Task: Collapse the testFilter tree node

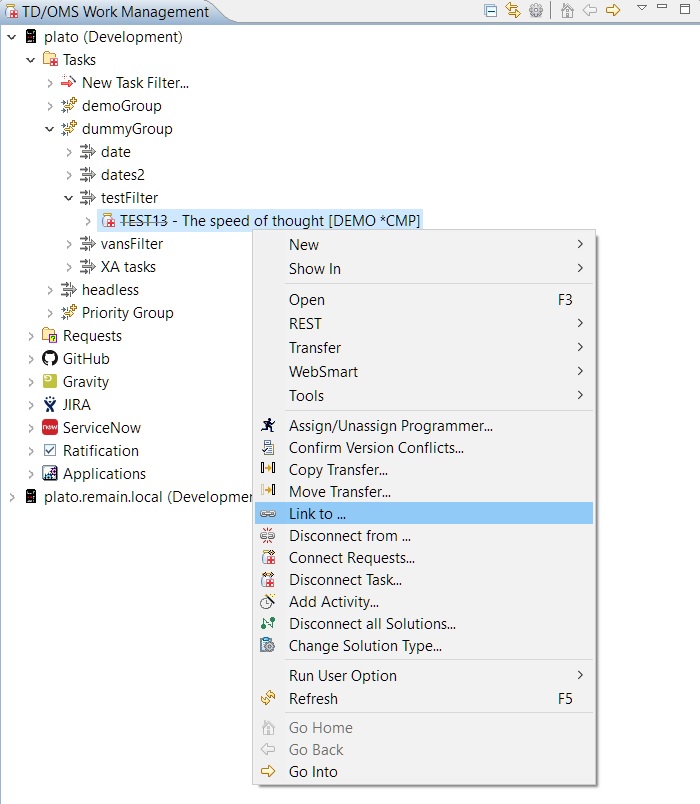Action: [x=69, y=198]
